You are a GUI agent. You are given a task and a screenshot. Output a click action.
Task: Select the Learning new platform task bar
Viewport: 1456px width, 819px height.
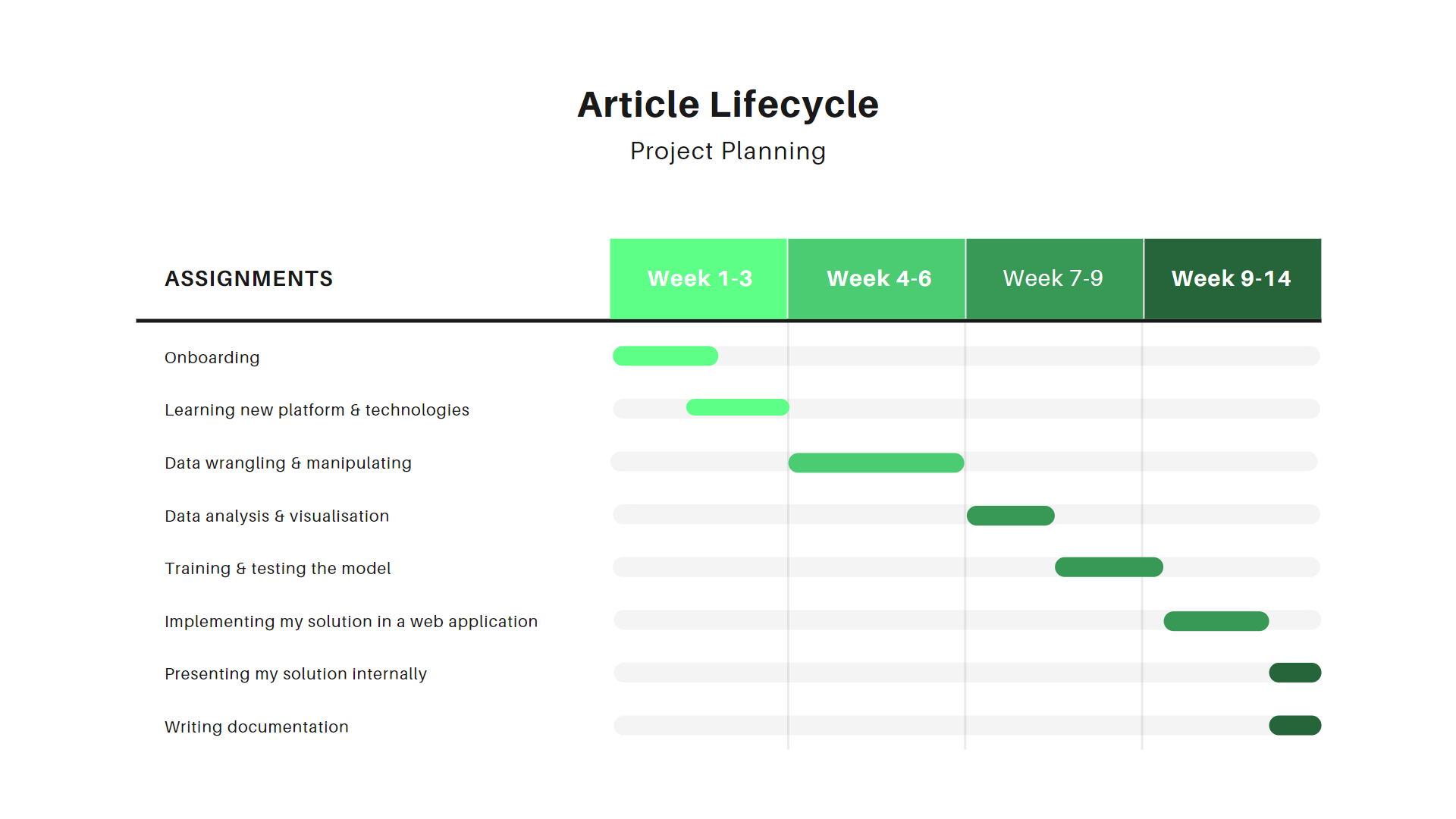[x=738, y=407]
